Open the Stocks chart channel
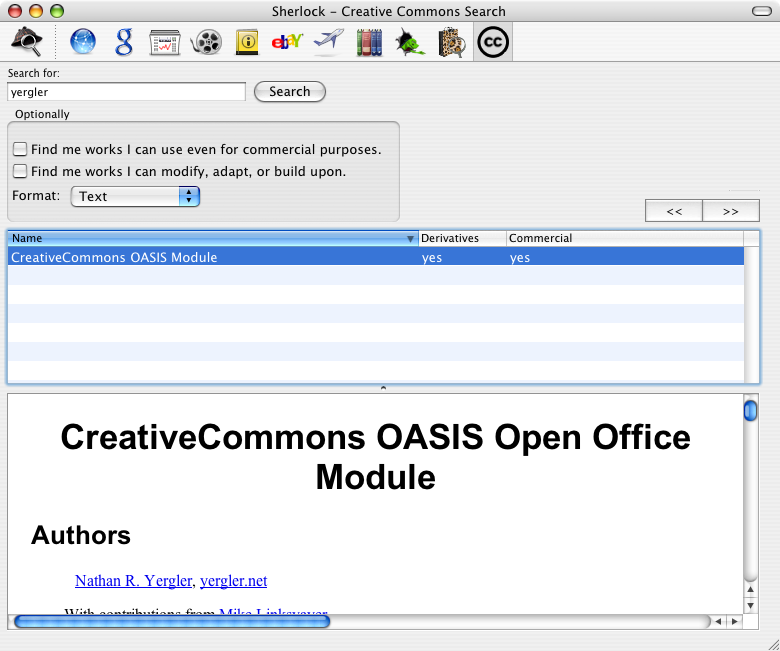The width and height of the screenshot is (780, 651). (x=165, y=42)
